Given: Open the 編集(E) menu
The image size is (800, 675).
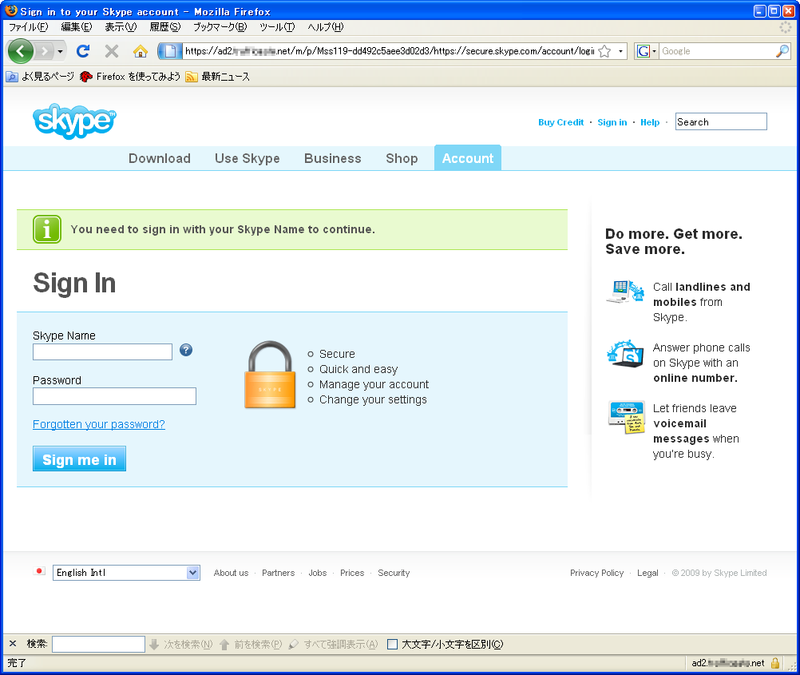Looking at the screenshot, I should [x=77, y=27].
